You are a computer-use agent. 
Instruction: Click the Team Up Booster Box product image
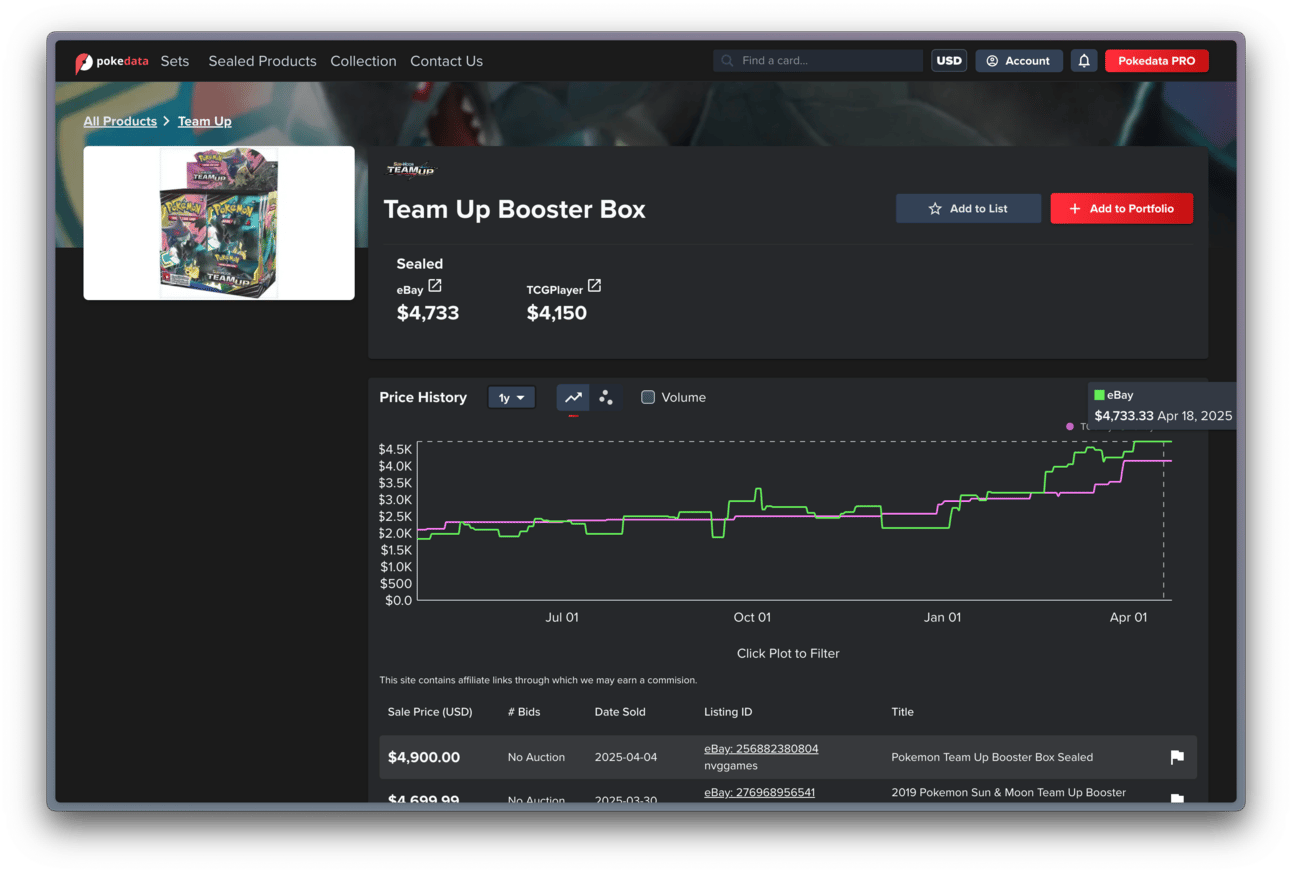[219, 223]
